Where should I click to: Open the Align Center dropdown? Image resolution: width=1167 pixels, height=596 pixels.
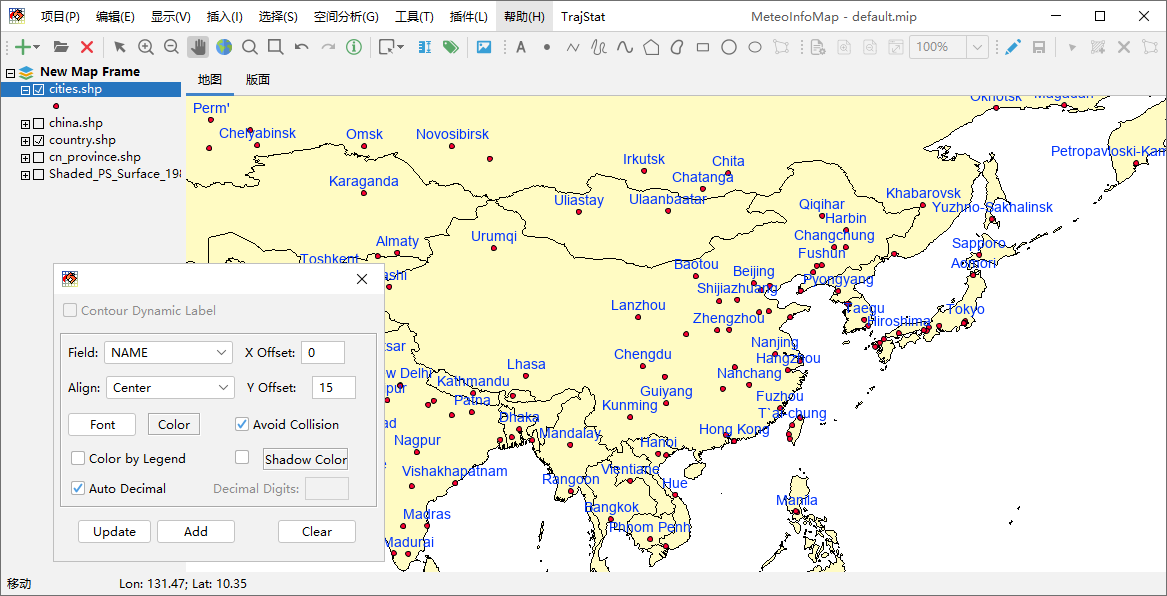170,388
